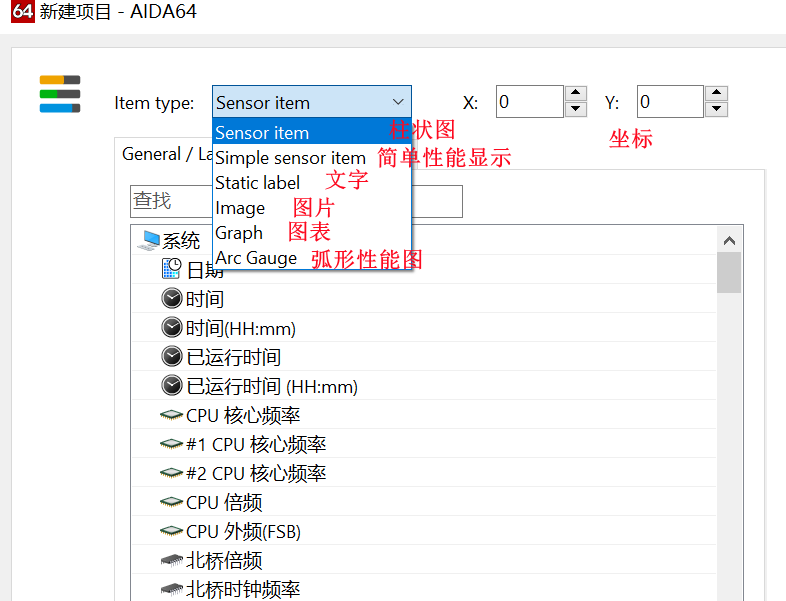Click the clock icon beside 已运行时间 (HH:mm)
The image size is (786, 601).
[171, 385]
